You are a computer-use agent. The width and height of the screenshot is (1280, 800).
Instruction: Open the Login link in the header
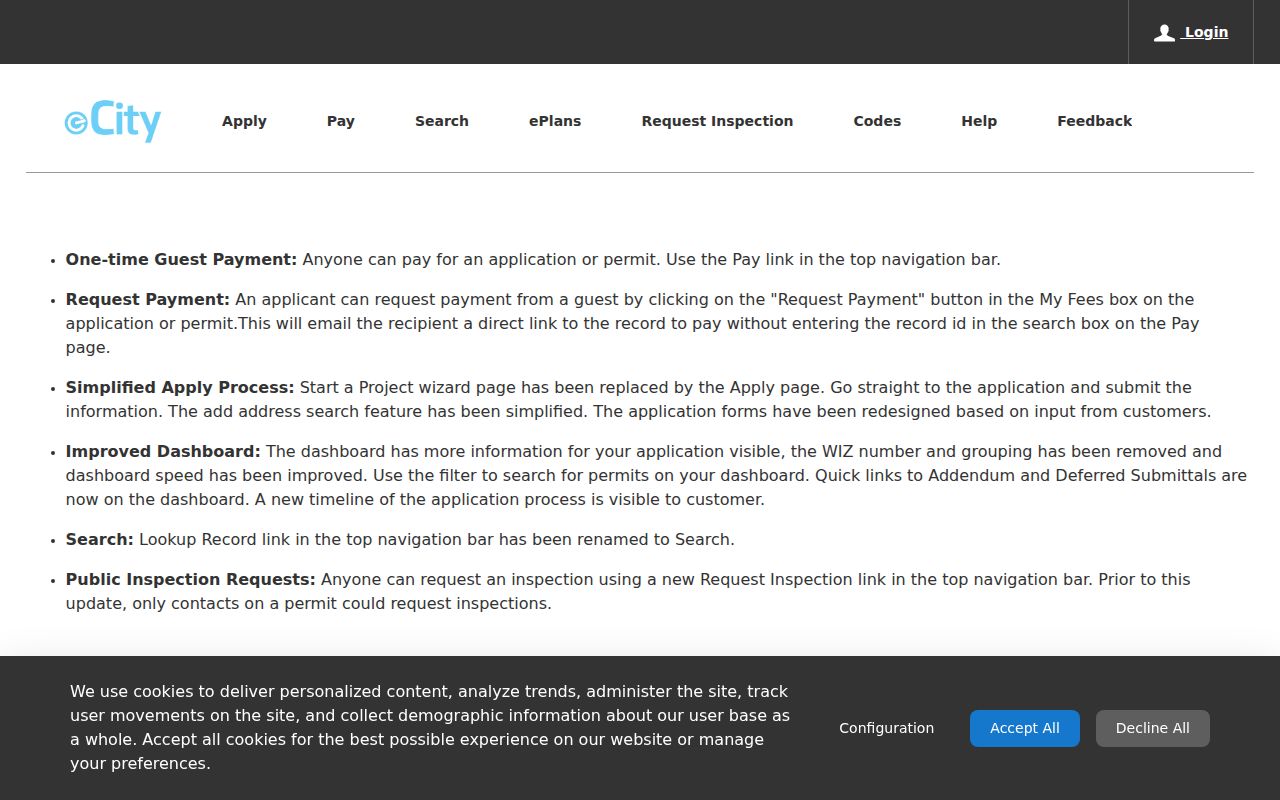click(x=1205, y=32)
